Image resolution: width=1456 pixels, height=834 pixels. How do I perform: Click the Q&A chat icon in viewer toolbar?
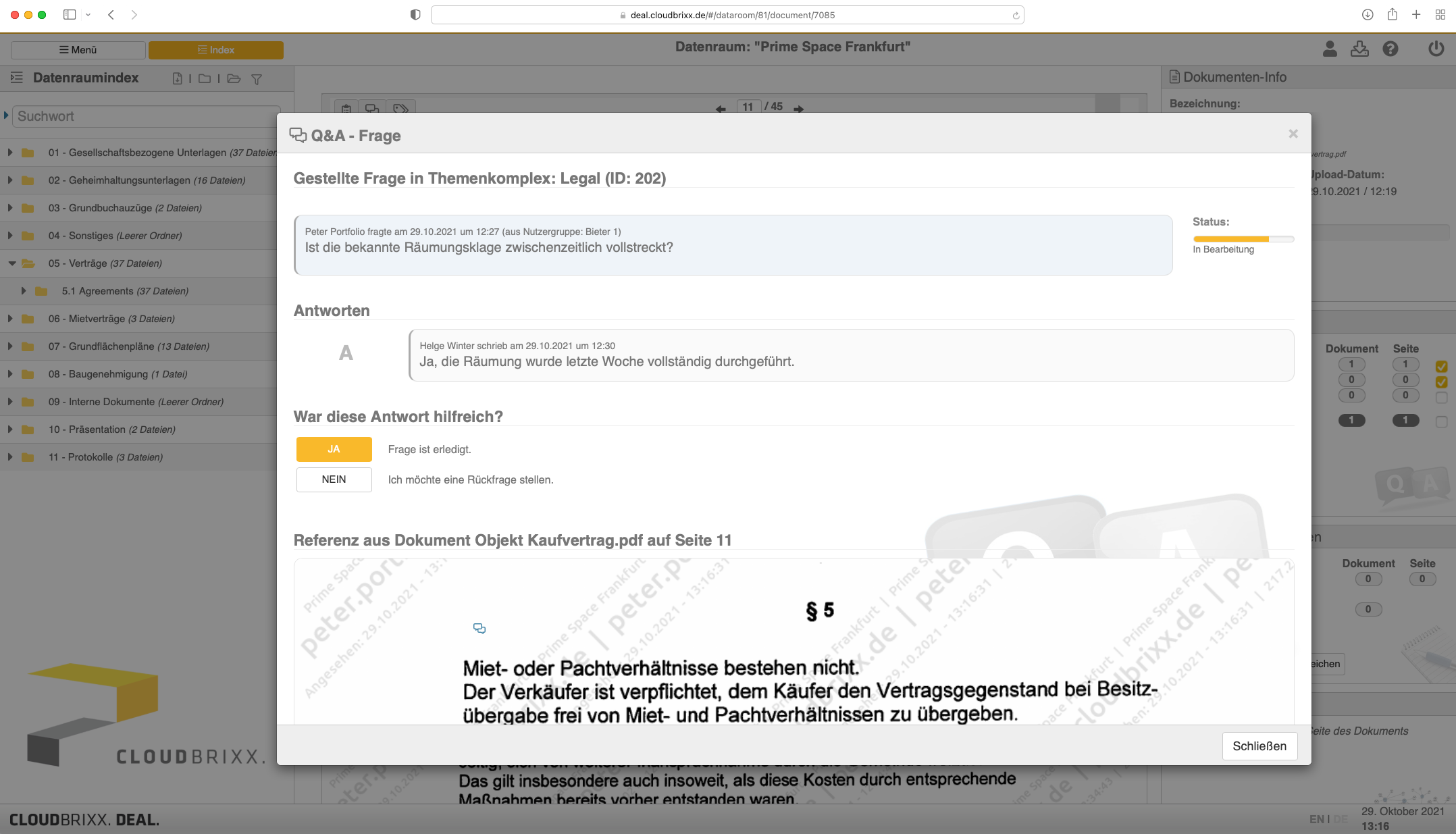click(372, 108)
